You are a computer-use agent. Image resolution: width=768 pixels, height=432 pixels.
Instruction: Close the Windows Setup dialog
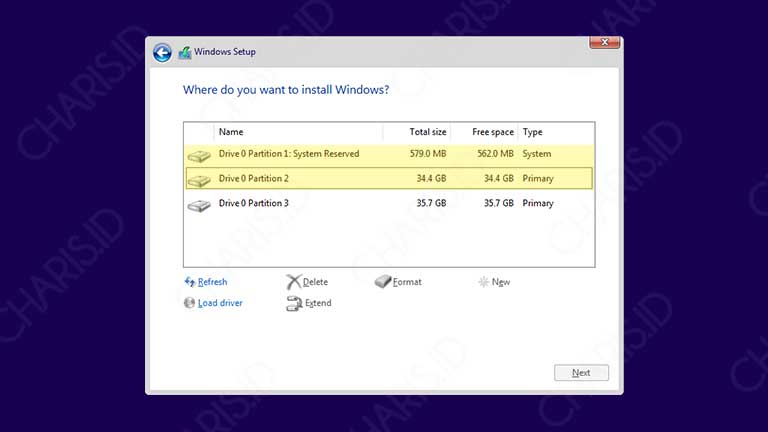pyautogui.click(x=604, y=42)
